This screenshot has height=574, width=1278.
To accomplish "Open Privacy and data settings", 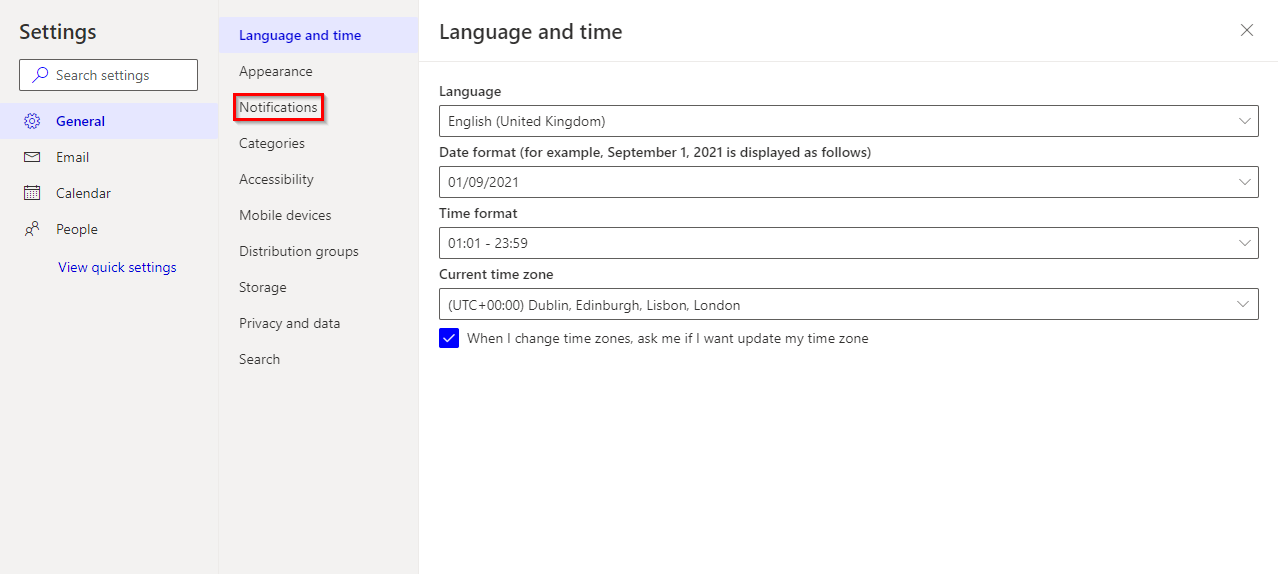I will click(x=290, y=323).
